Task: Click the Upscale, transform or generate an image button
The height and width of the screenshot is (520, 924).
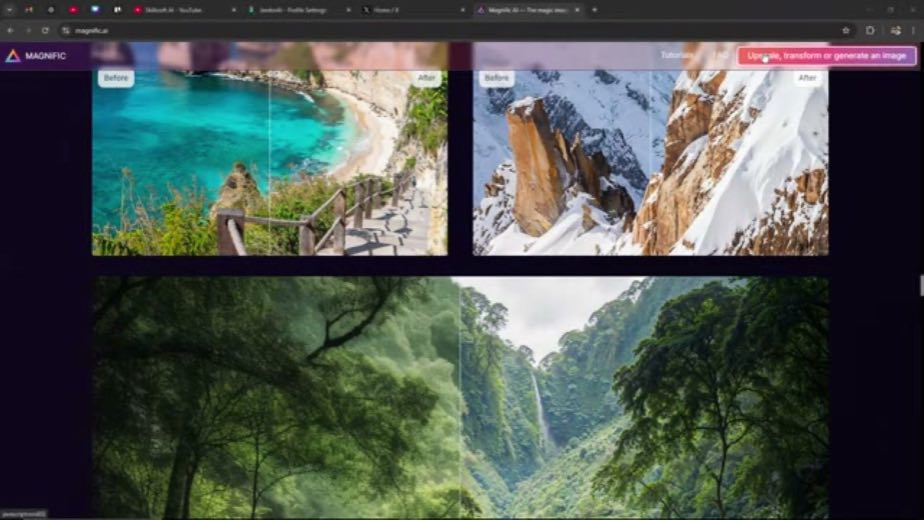Action: point(827,56)
